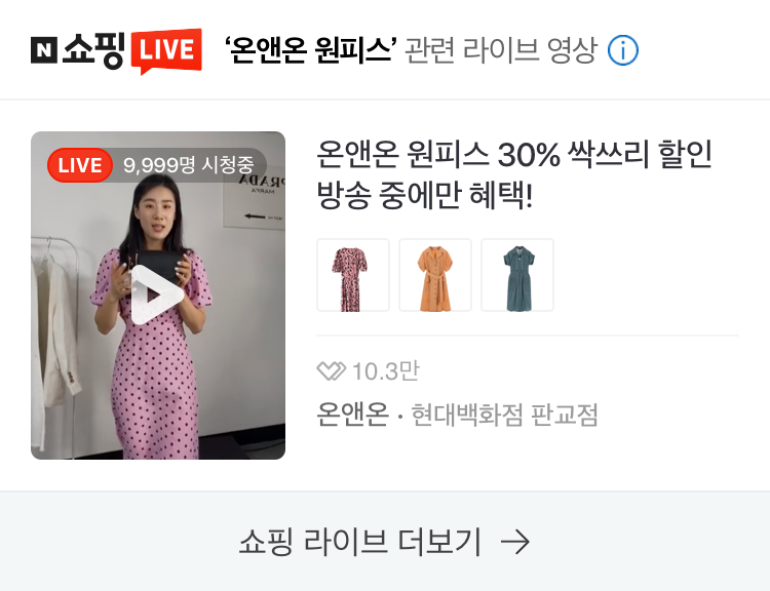The height and width of the screenshot is (591, 770).
Task: Click the arrow next to 쇼핑 라이브 더보기
Action: tap(515, 542)
